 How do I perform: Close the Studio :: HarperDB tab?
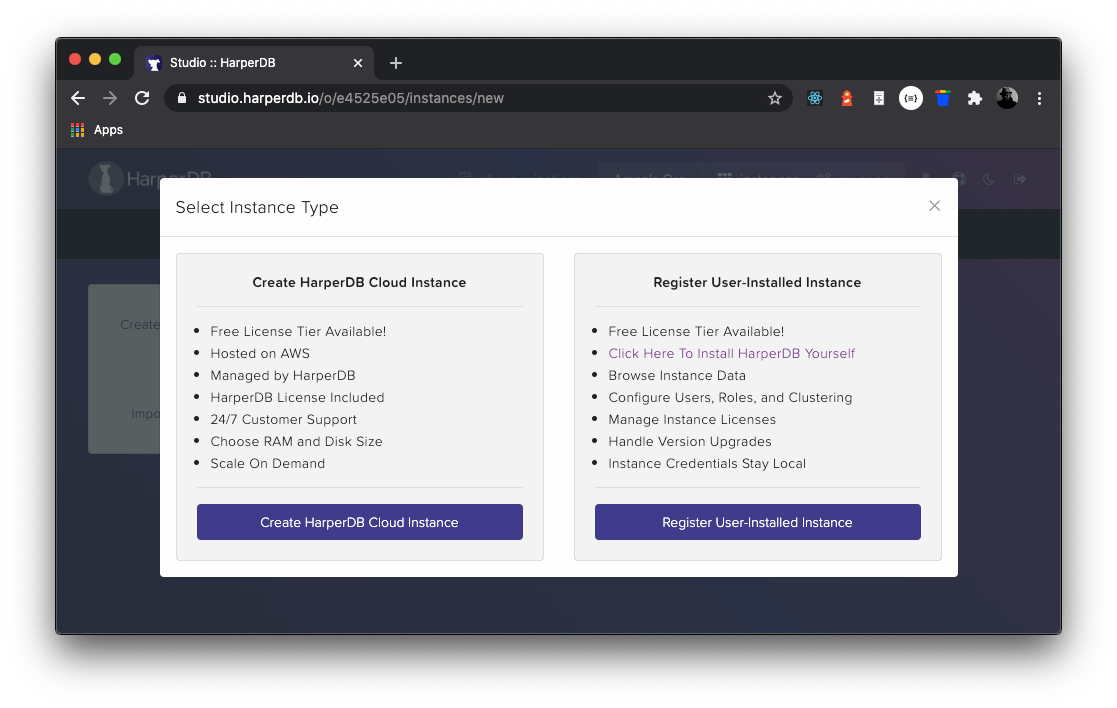358,63
